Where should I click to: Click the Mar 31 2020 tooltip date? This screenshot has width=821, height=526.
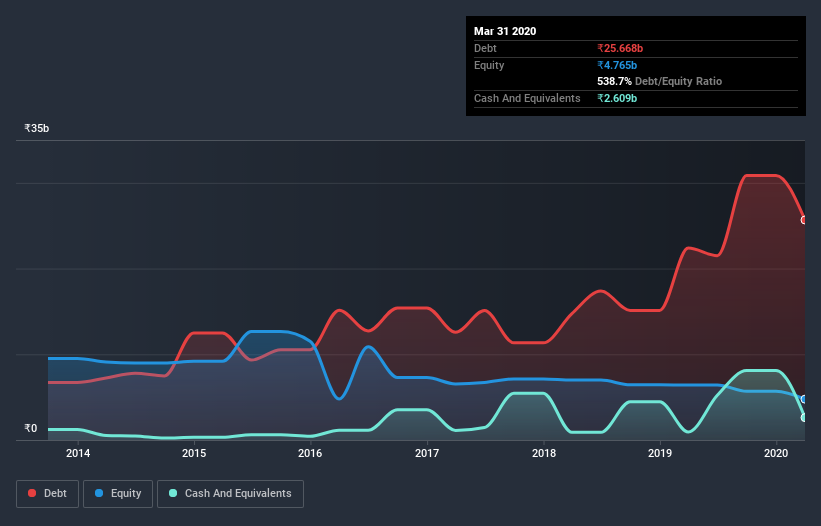pyautogui.click(x=505, y=31)
